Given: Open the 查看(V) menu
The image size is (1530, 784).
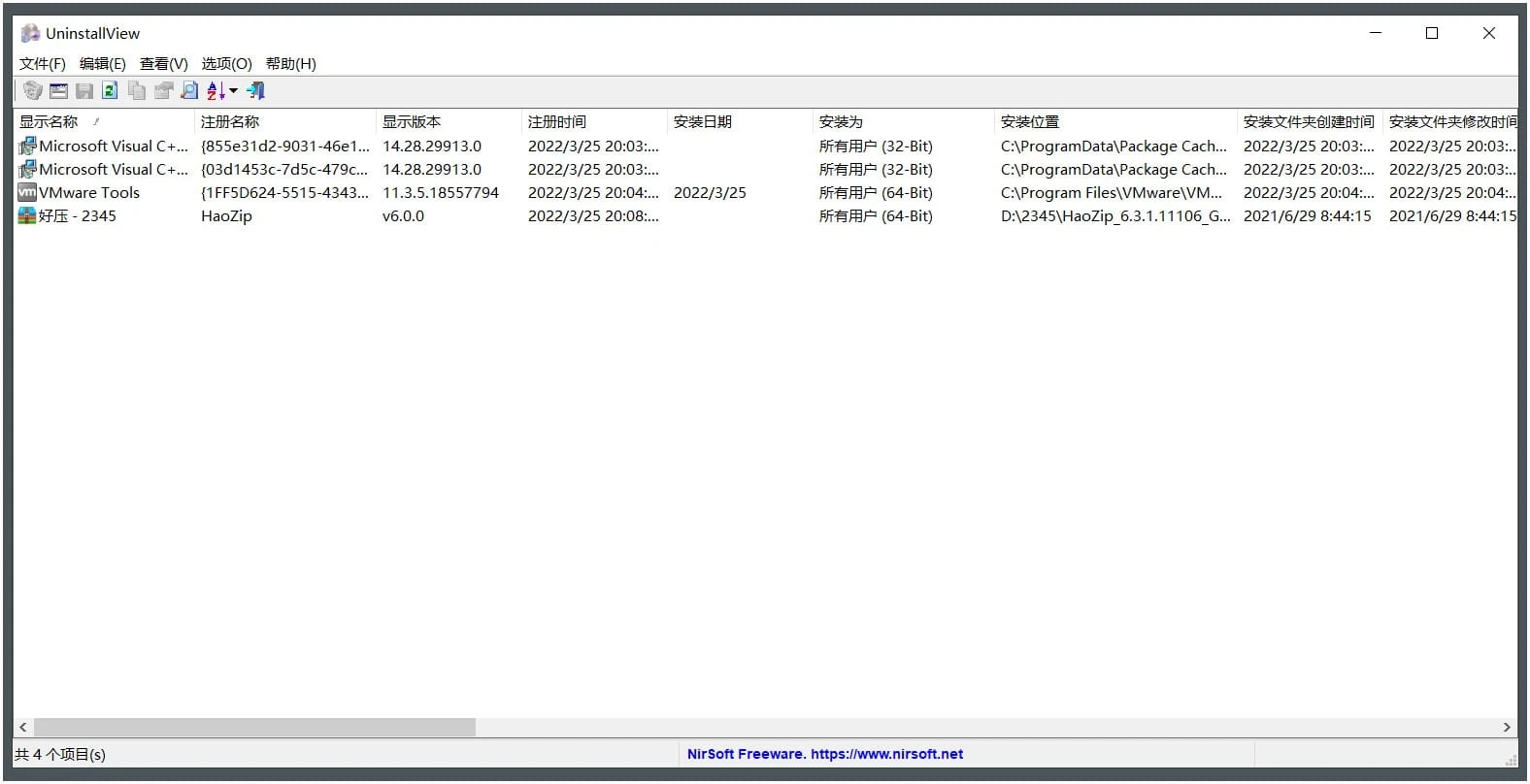Looking at the screenshot, I should tap(163, 64).
